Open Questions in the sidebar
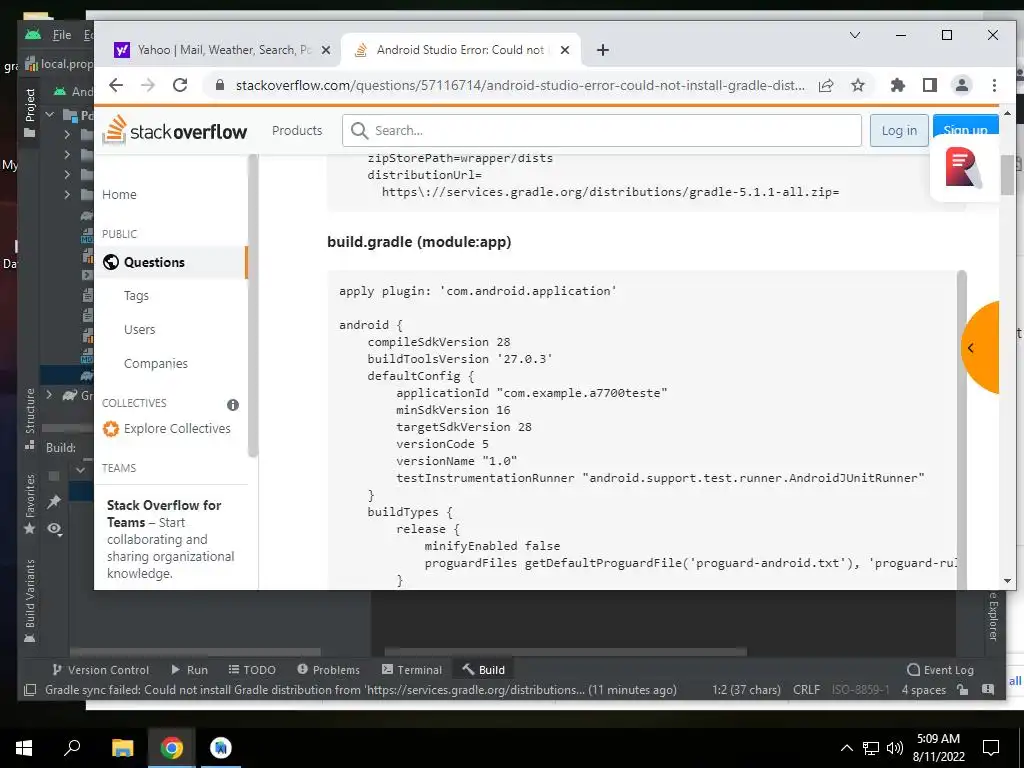 [154, 262]
